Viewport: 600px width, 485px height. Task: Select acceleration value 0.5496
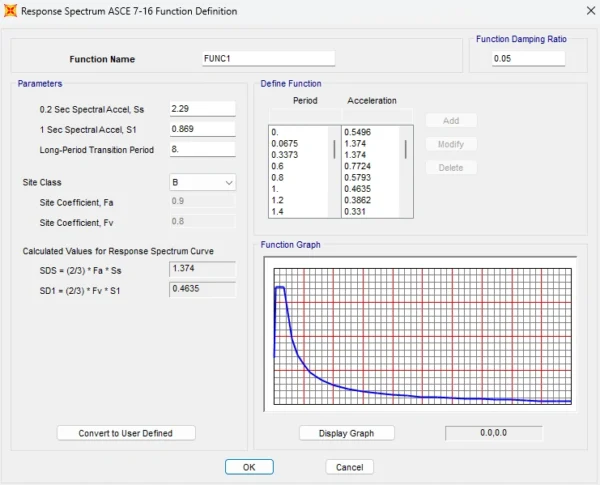pyautogui.click(x=357, y=132)
